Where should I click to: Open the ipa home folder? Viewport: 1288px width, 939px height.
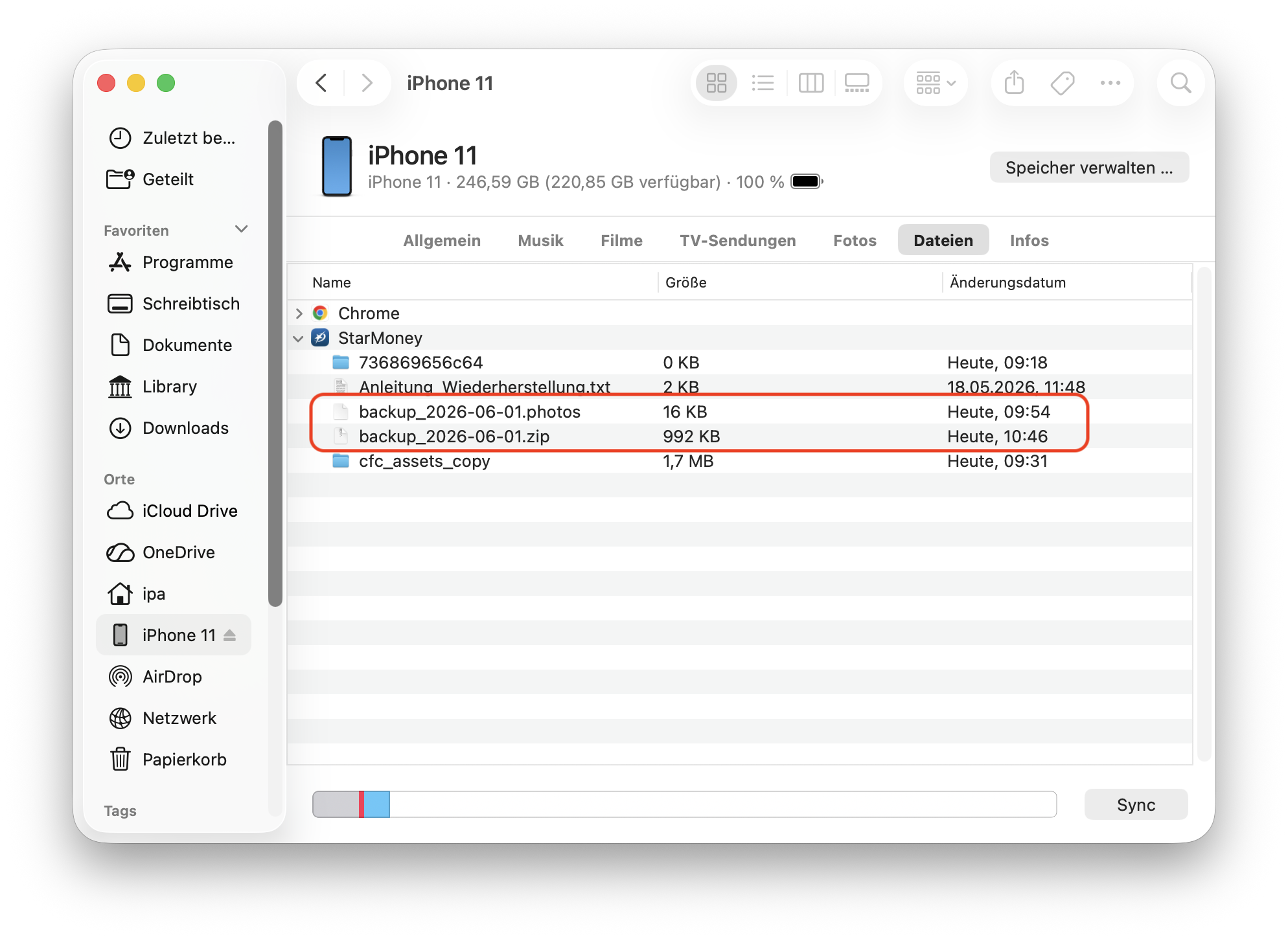(x=174, y=594)
